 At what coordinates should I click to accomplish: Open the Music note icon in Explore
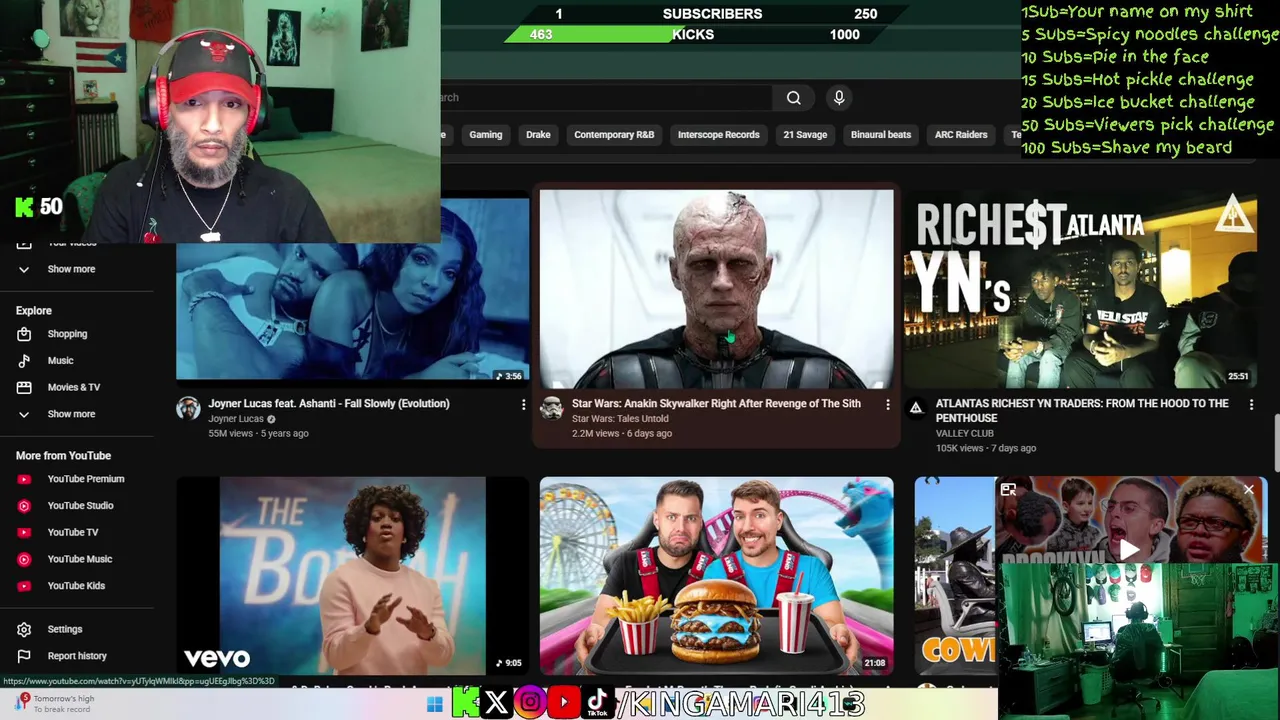[24, 360]
